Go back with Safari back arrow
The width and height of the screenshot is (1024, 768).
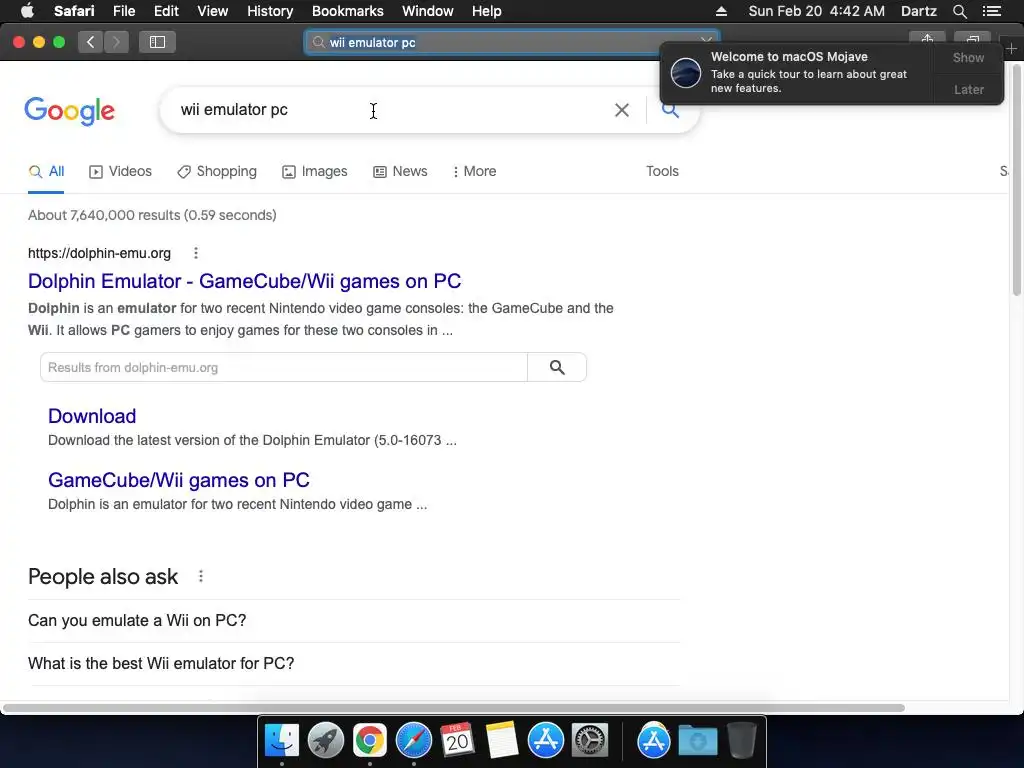(x=90, y=42)
